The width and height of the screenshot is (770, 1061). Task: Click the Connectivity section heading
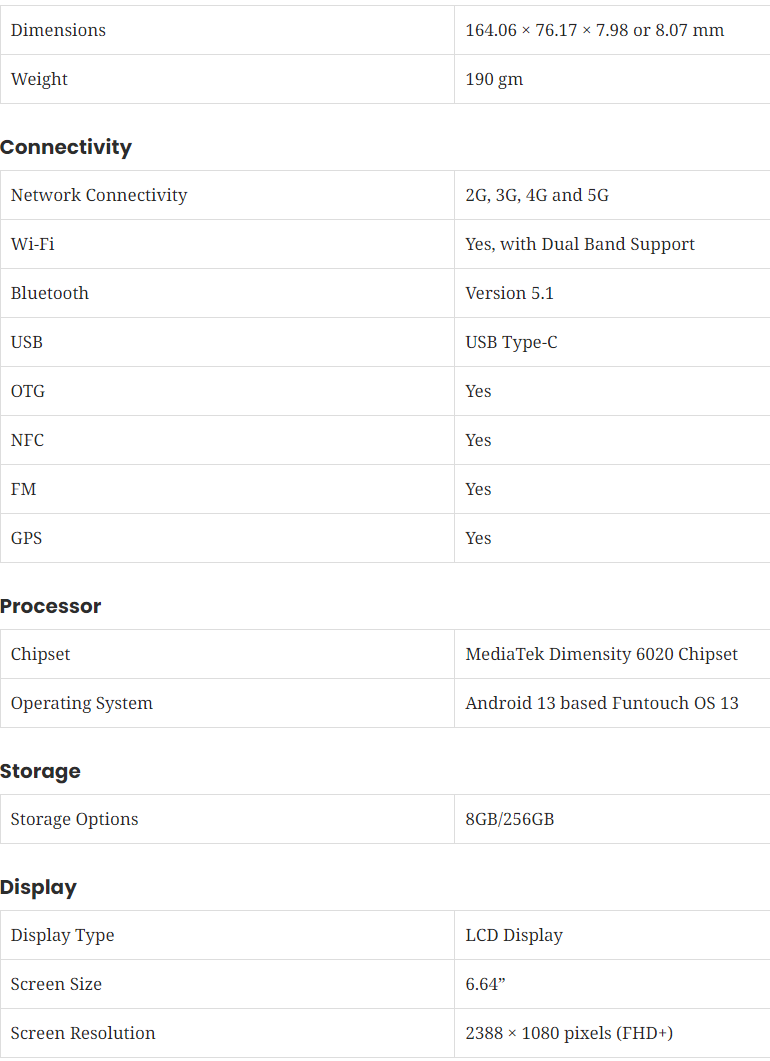[66, 147]
